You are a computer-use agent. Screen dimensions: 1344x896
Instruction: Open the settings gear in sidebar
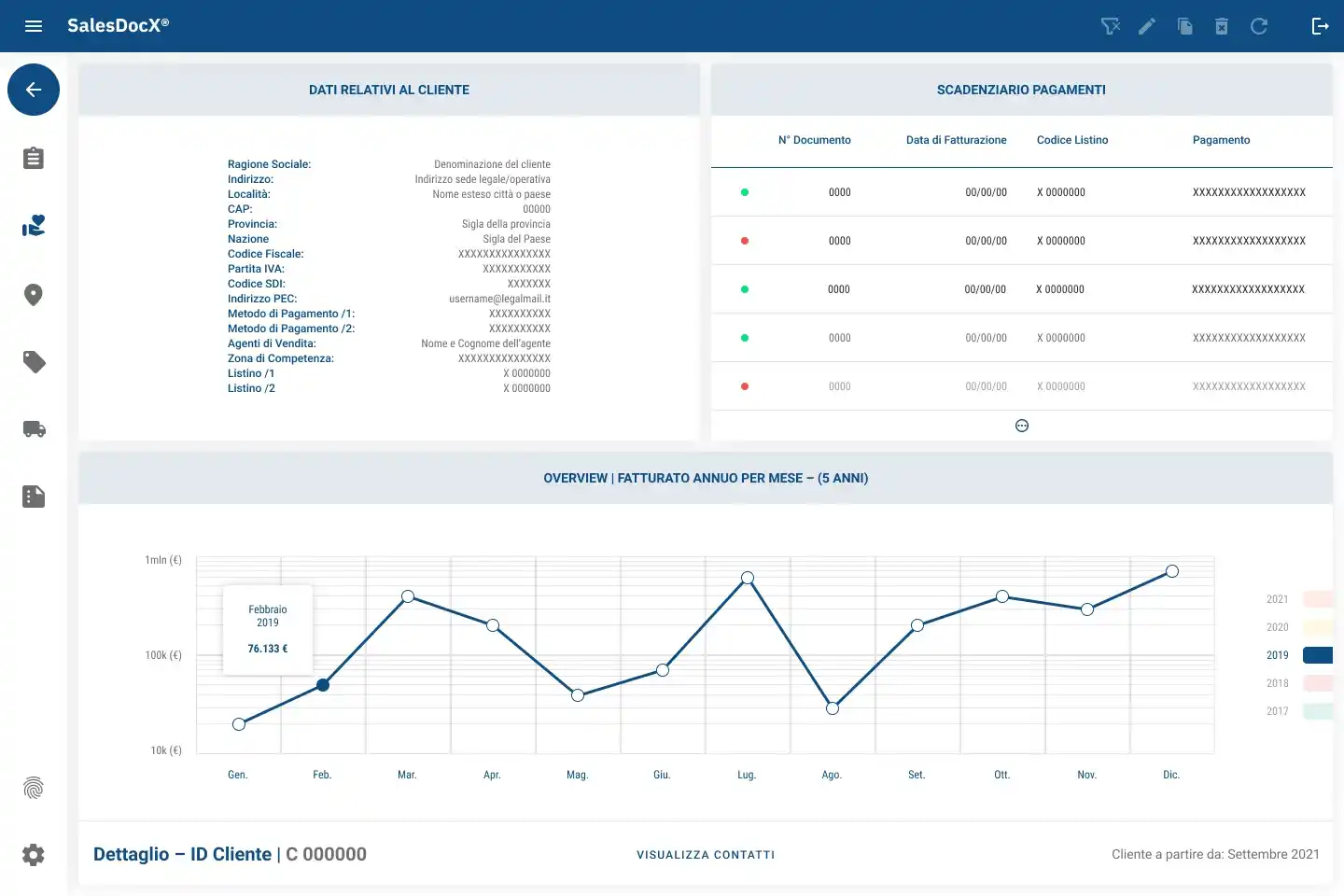pos(34,855)
